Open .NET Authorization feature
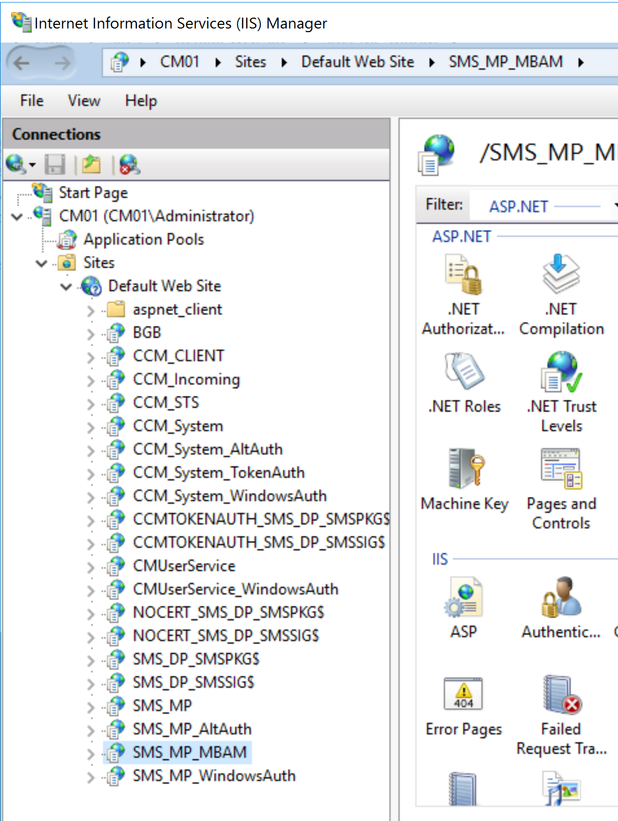The height and width of the screenshot is (821, 618). [464, 295]
